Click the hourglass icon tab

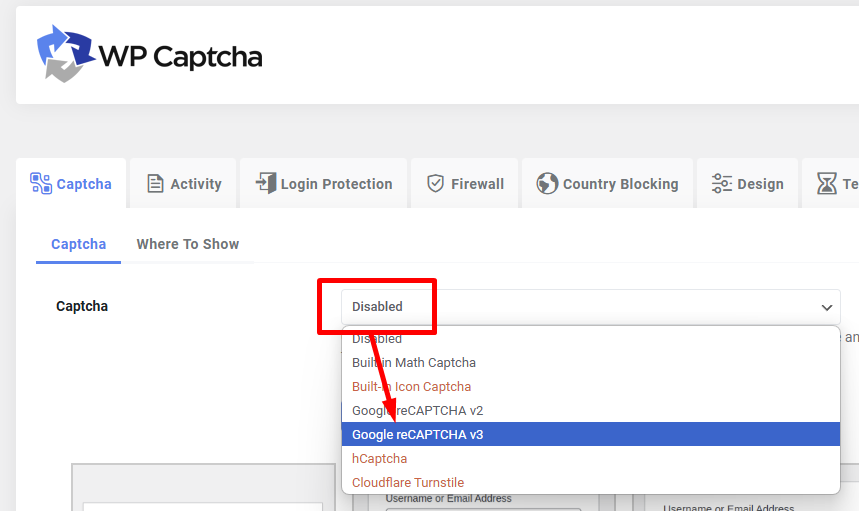(x=827, y=184)
